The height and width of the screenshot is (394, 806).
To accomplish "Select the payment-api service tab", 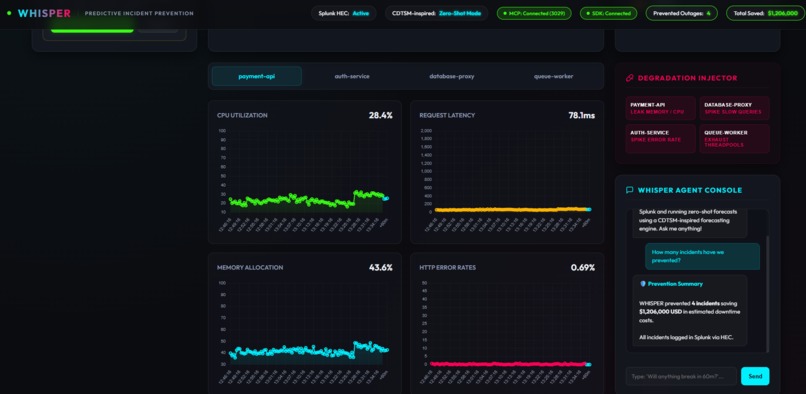I will [x=257, y=76].
